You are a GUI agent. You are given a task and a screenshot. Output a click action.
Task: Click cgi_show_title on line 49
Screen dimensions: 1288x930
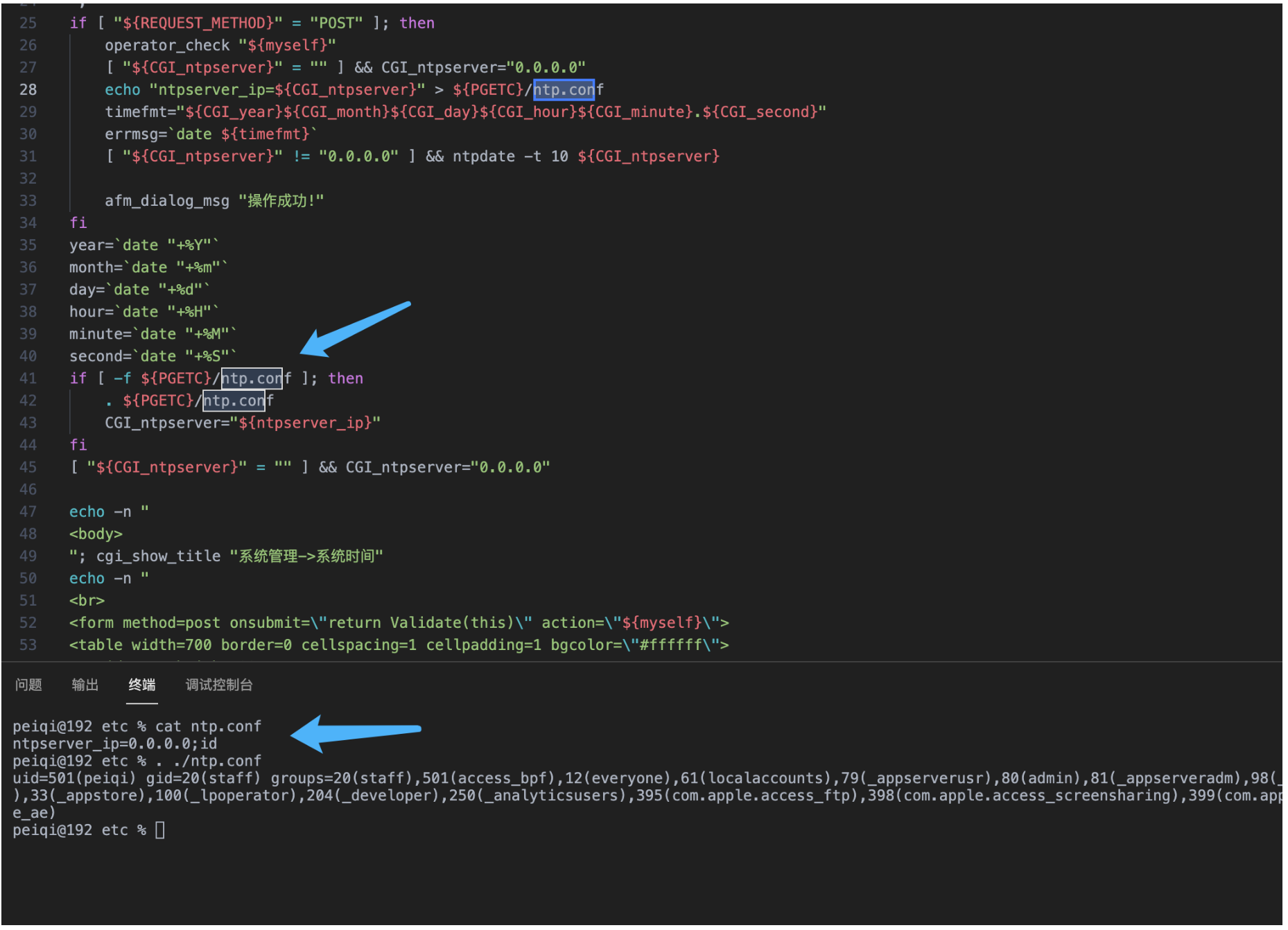click(x=158, y=556)
